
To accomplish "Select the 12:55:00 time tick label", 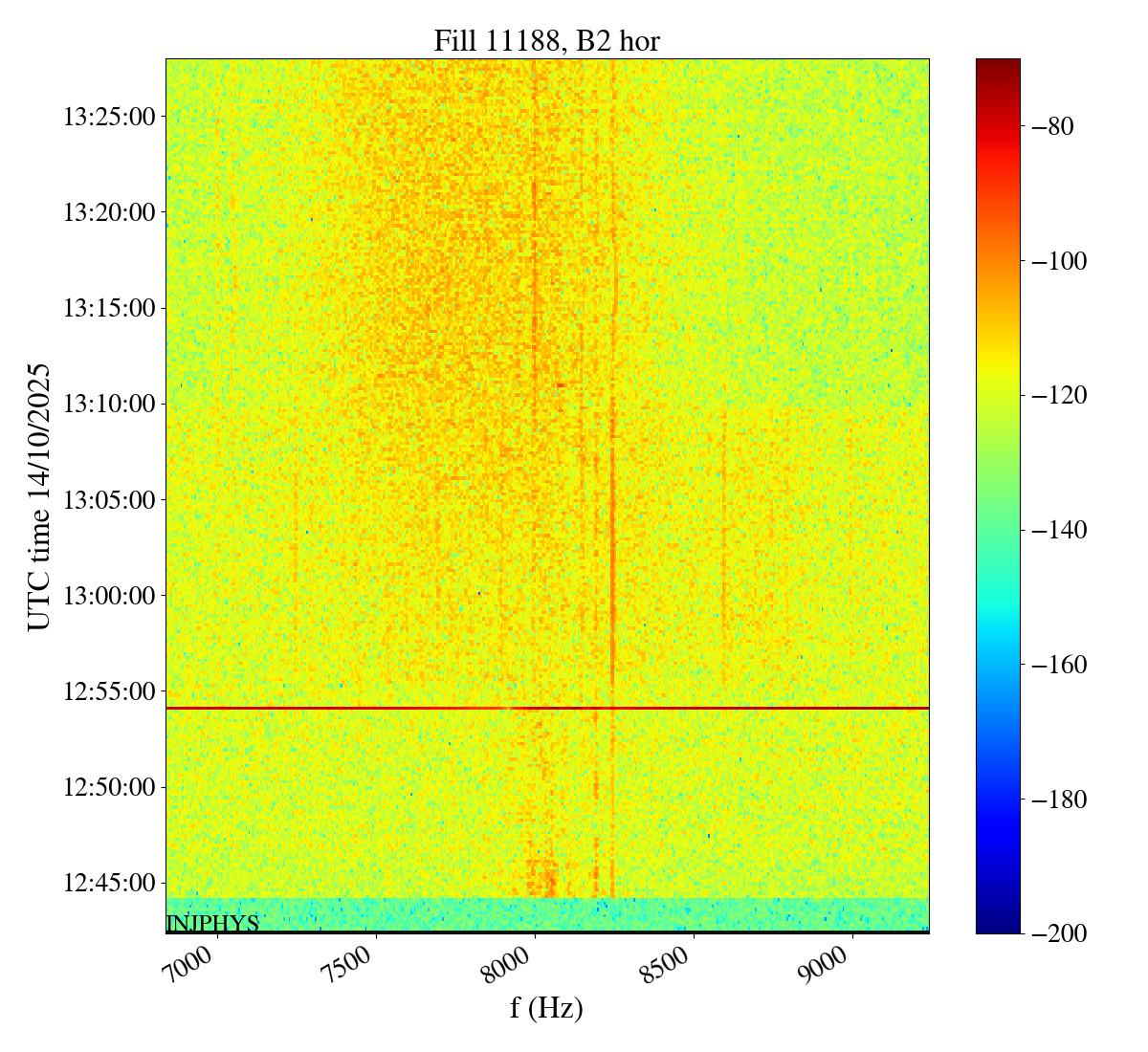I will [108, 690].
